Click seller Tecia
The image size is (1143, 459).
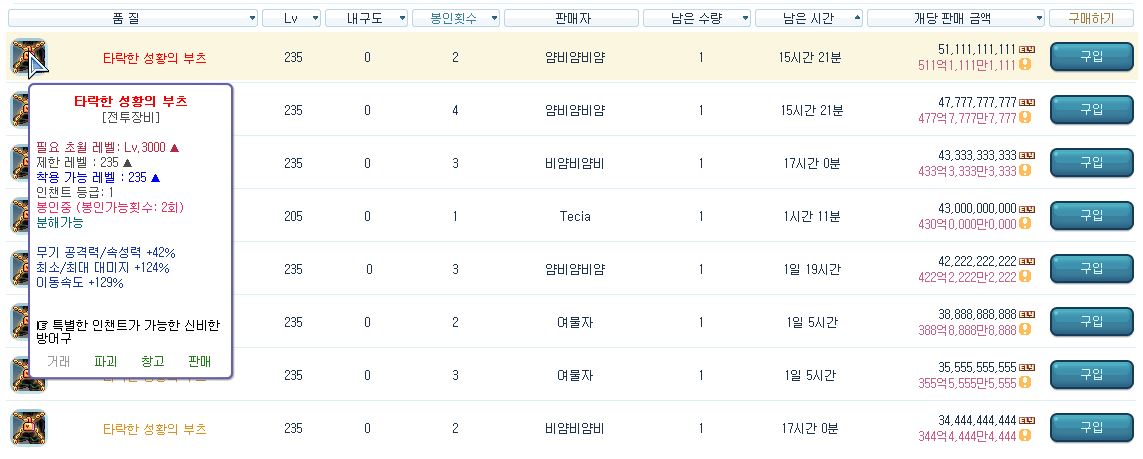tap(575, 216)
